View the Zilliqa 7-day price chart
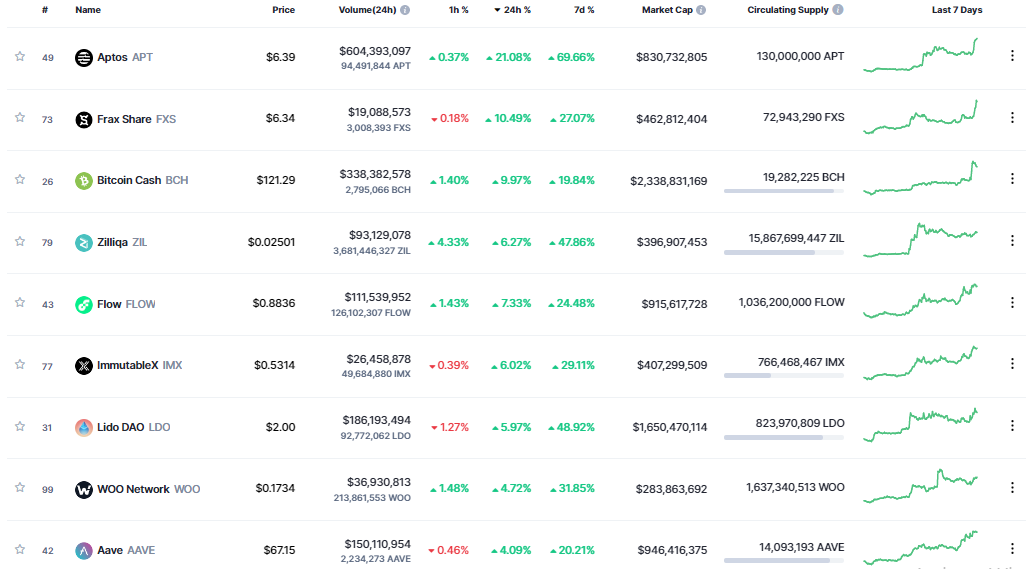Viewport: 1026px width, 569px height. tap(921, 241)
